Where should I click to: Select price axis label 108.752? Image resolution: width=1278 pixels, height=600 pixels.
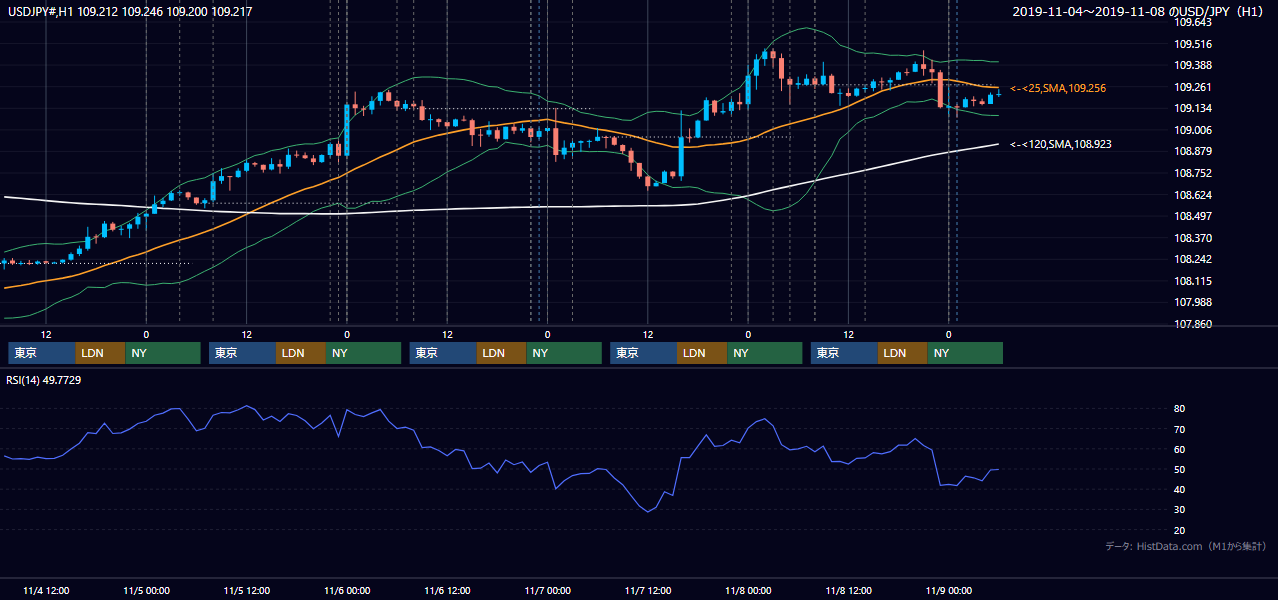tap(1192, 173)
